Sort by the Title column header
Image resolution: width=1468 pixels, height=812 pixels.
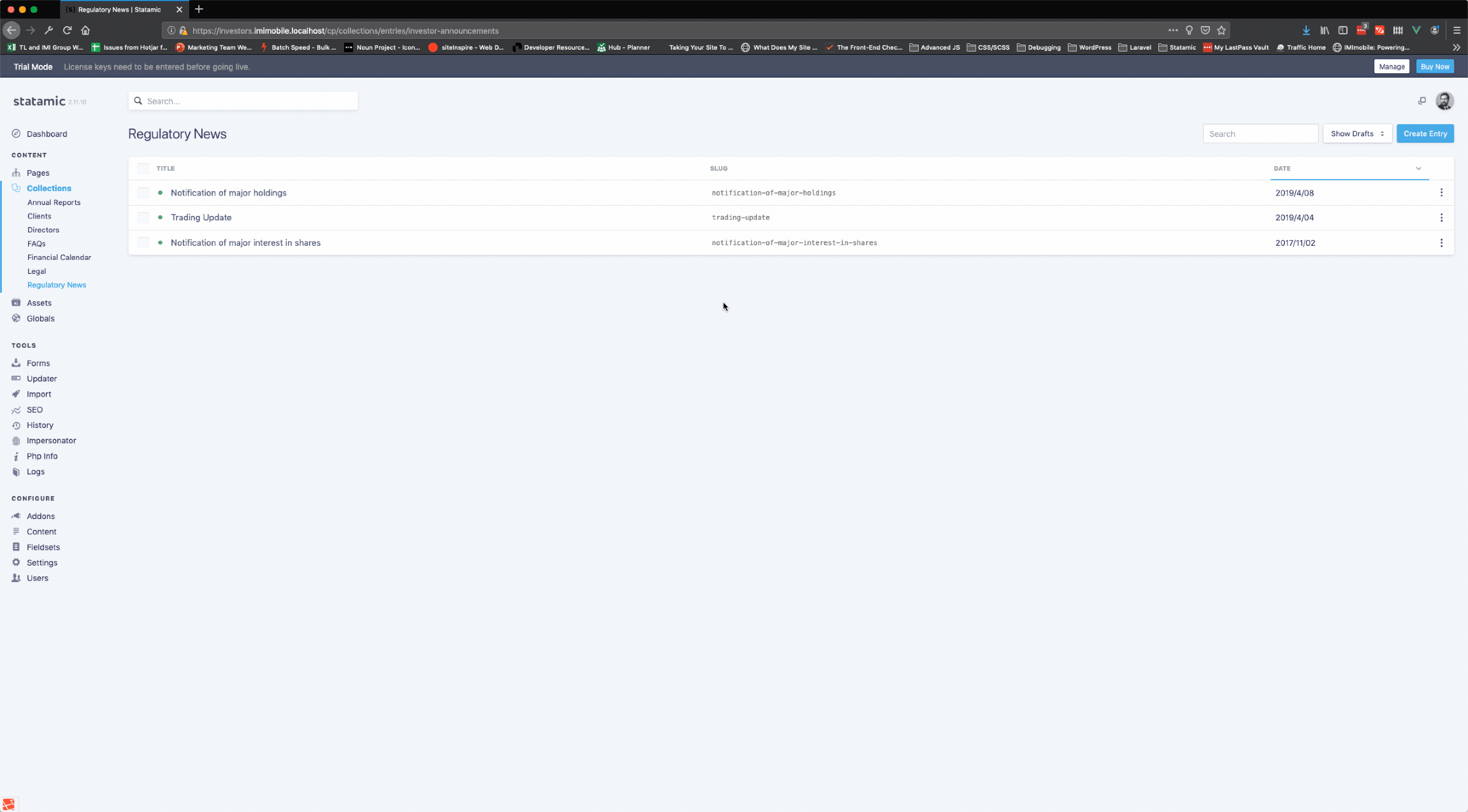[x=166, y=168]
